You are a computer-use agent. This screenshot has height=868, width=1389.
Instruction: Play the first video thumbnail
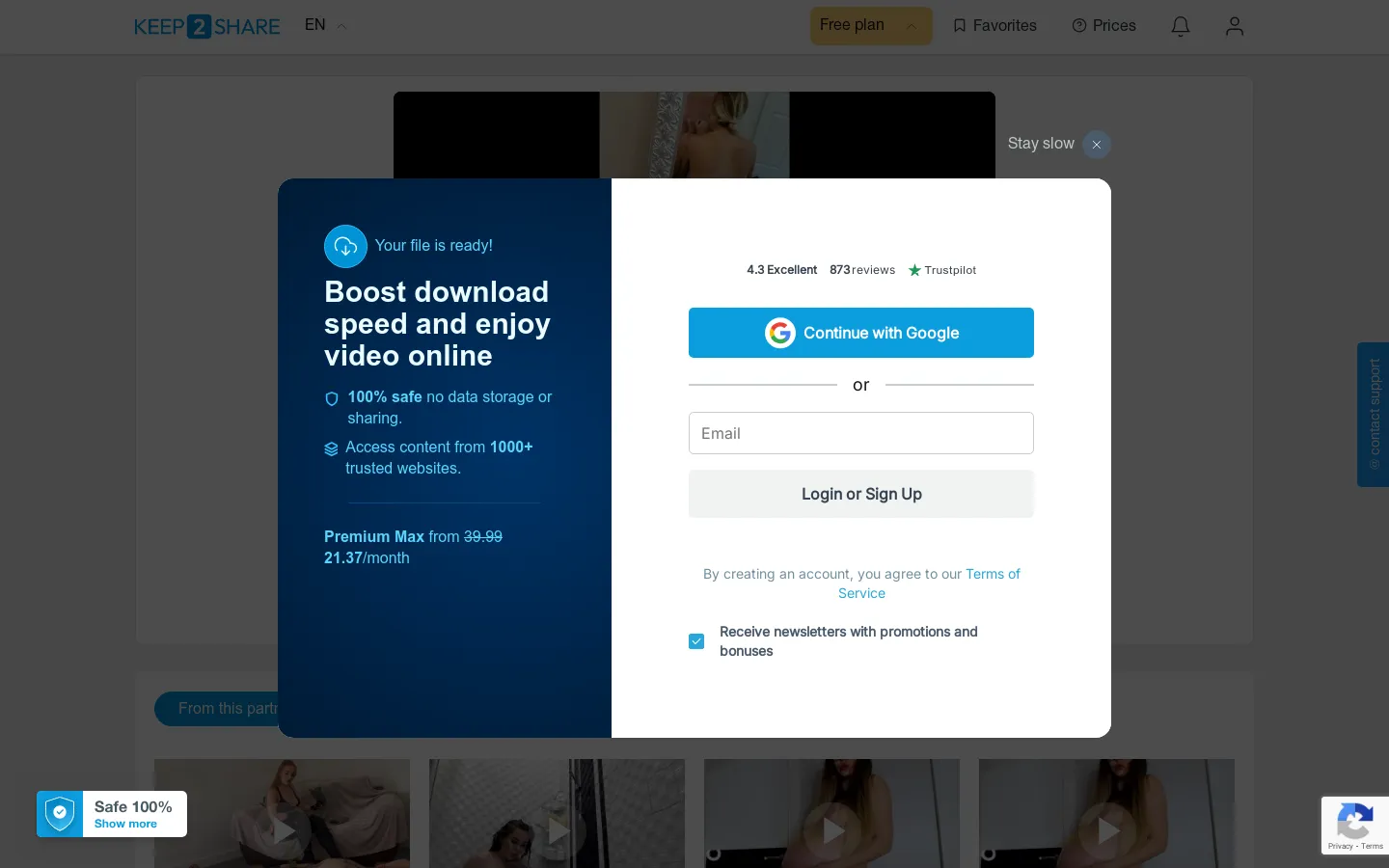[x=283, y=830]
